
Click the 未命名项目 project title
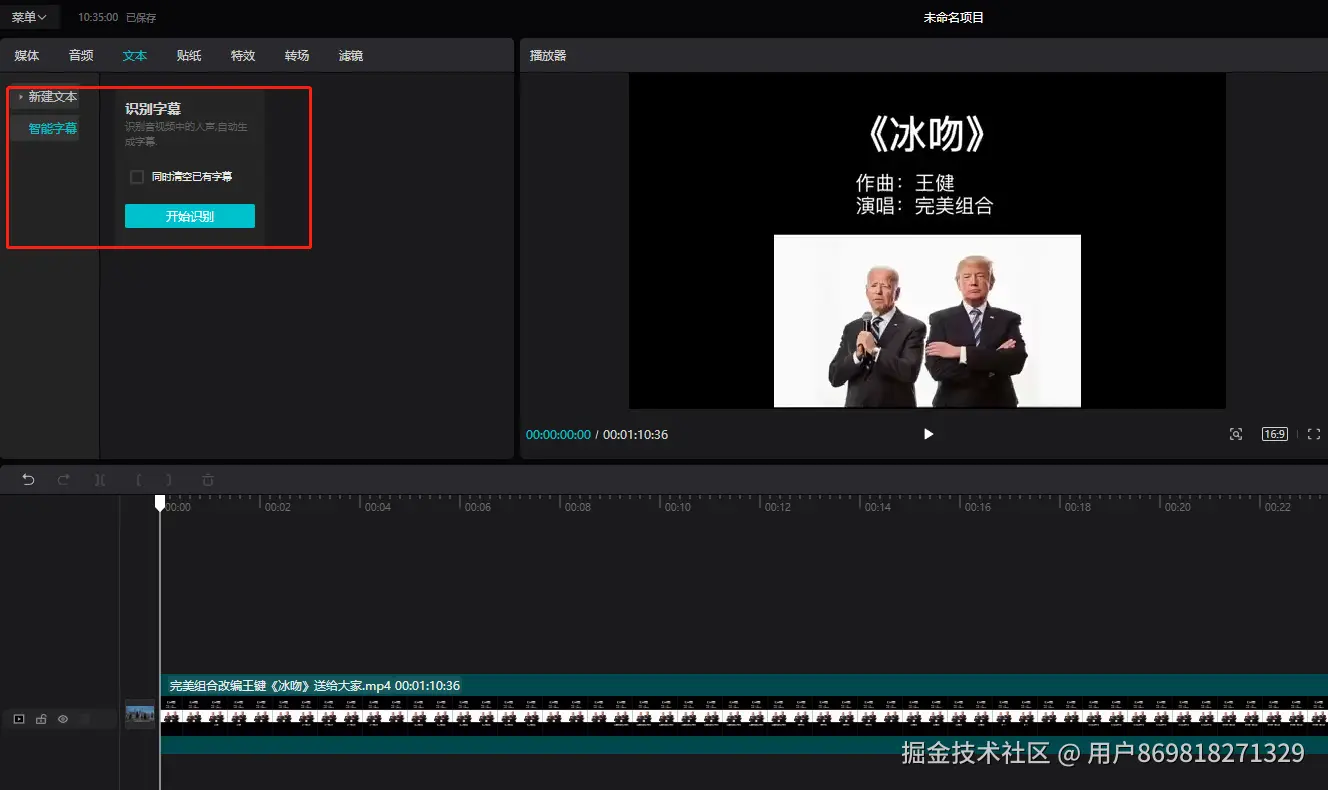point(954,17)
